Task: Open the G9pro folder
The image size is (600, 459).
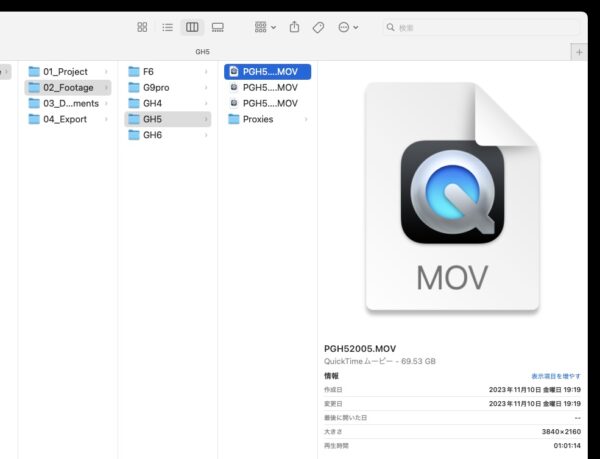Action: 168,88
